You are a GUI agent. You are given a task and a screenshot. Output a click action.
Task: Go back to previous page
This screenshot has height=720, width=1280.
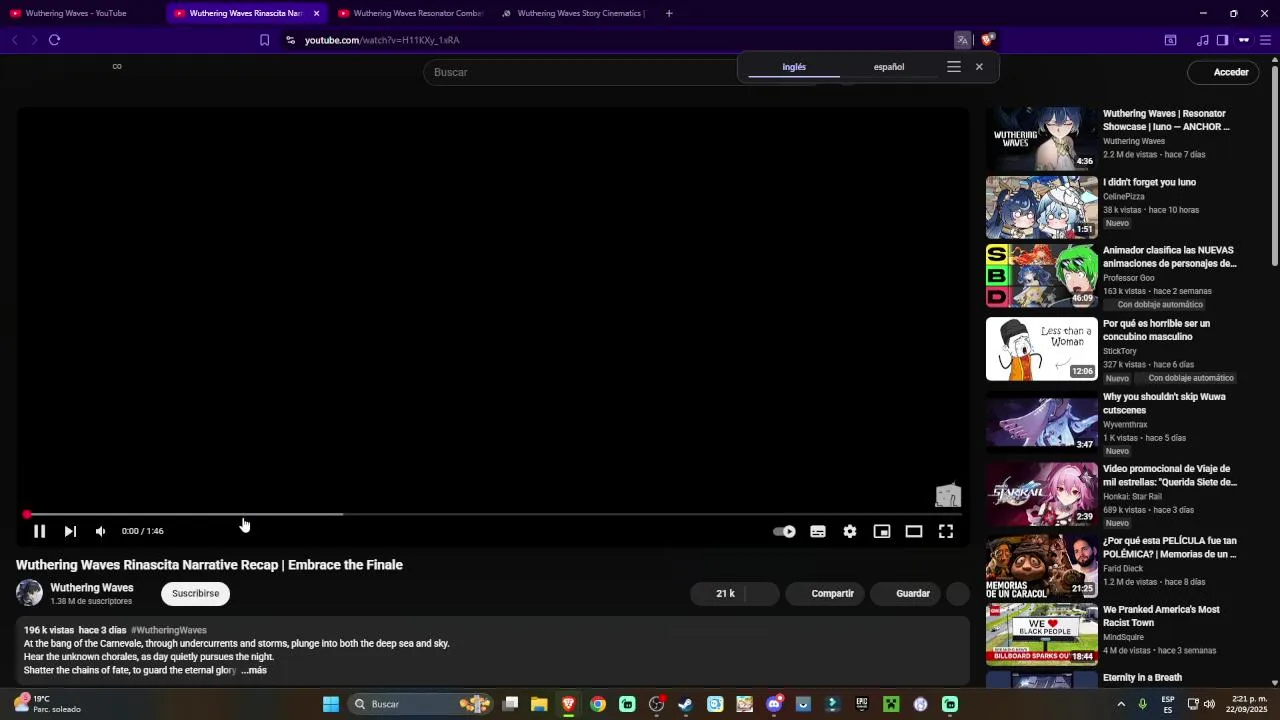click(x=14, y=40)
